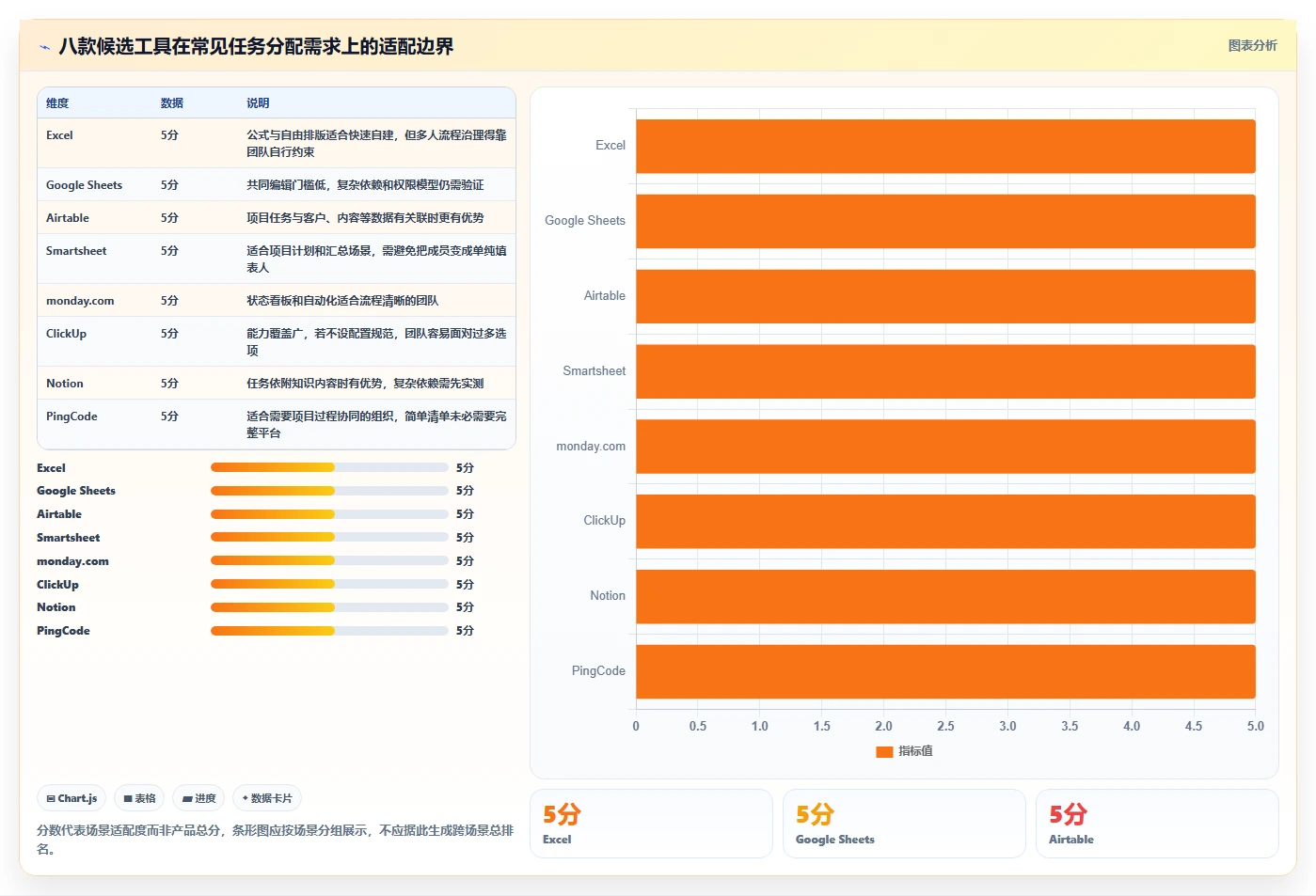Click the page title 八款候选工具在常见任务分配需求上的适配边界
This screenshot has width=1316, height=896.
click(x=256, y=47)
